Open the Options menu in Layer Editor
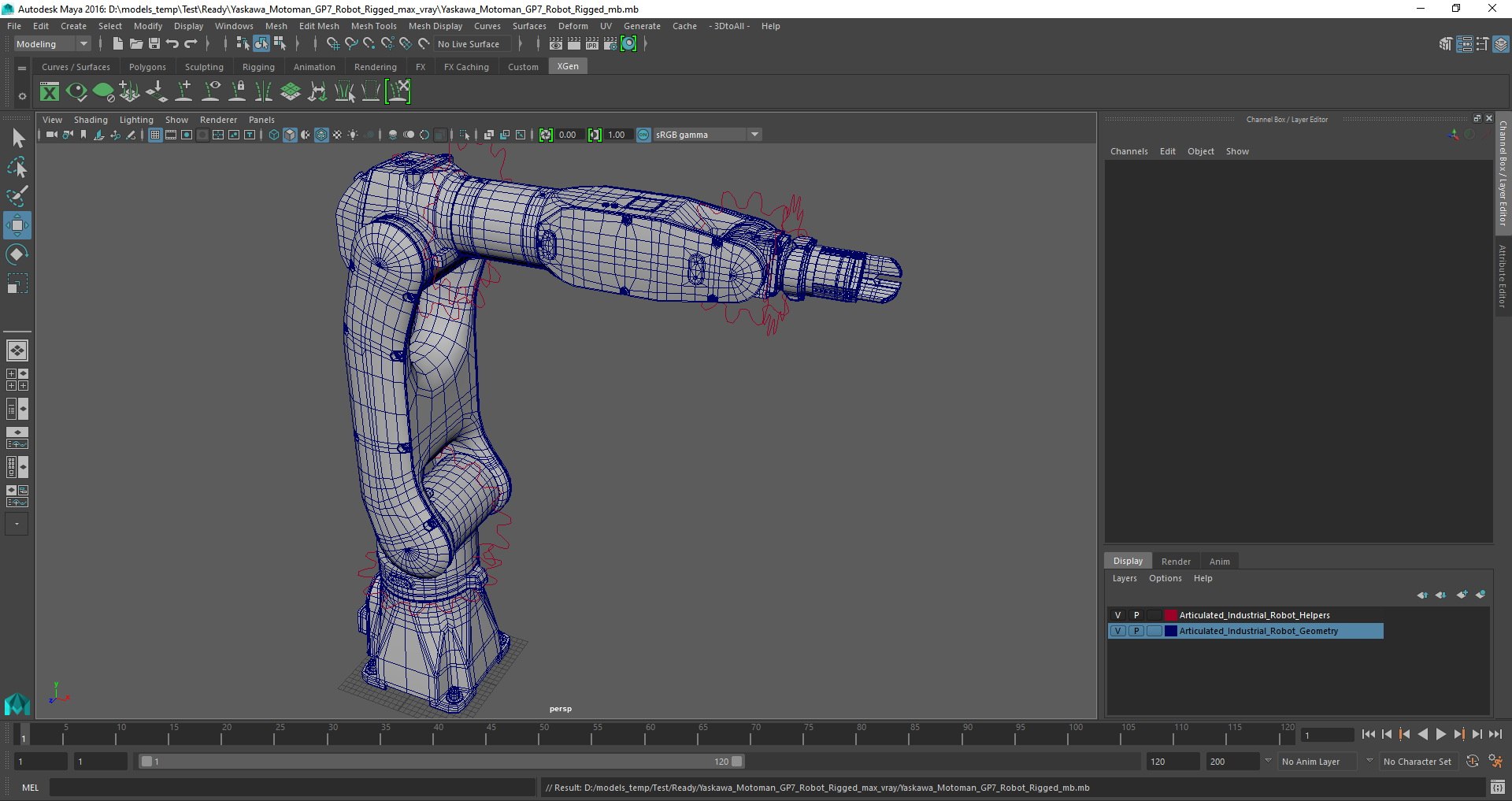This screenshot has height=801, width=1512. [1165, 578]
